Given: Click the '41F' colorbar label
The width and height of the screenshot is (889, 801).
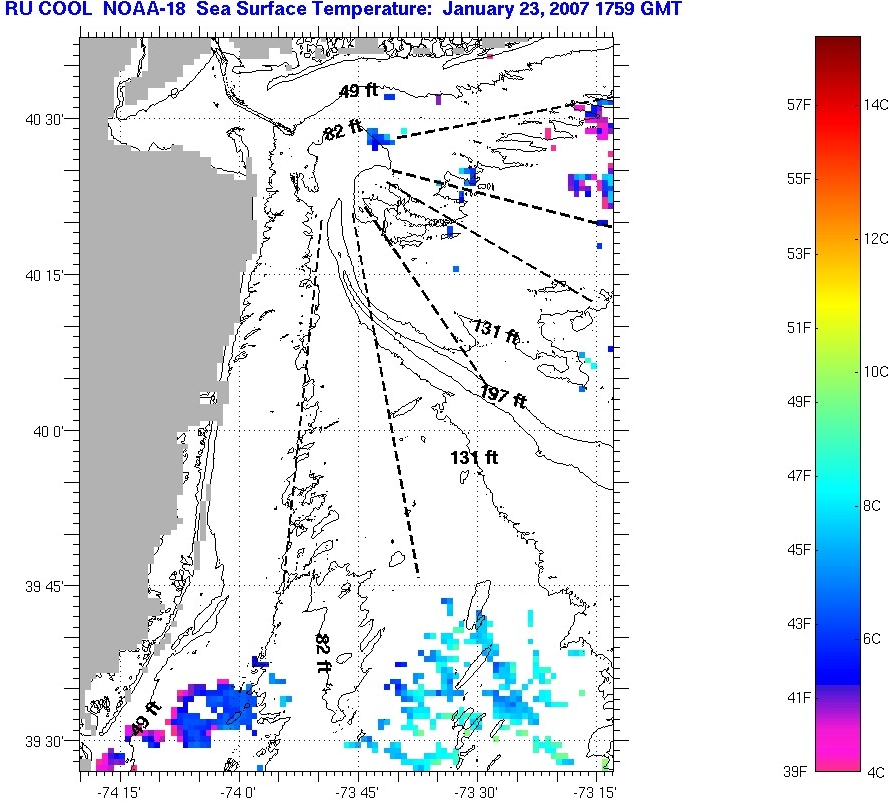Looking at the screenshot, I should pos(798,698).
